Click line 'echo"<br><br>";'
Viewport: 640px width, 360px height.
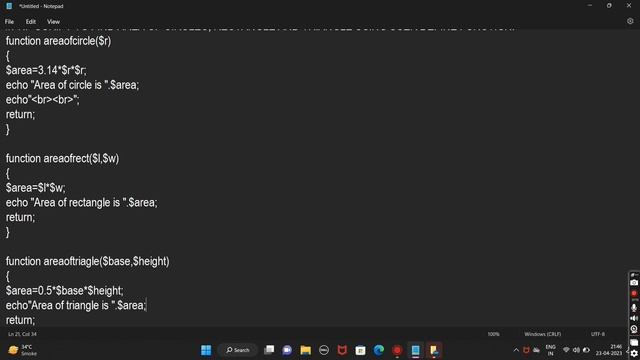coord(43,100)
